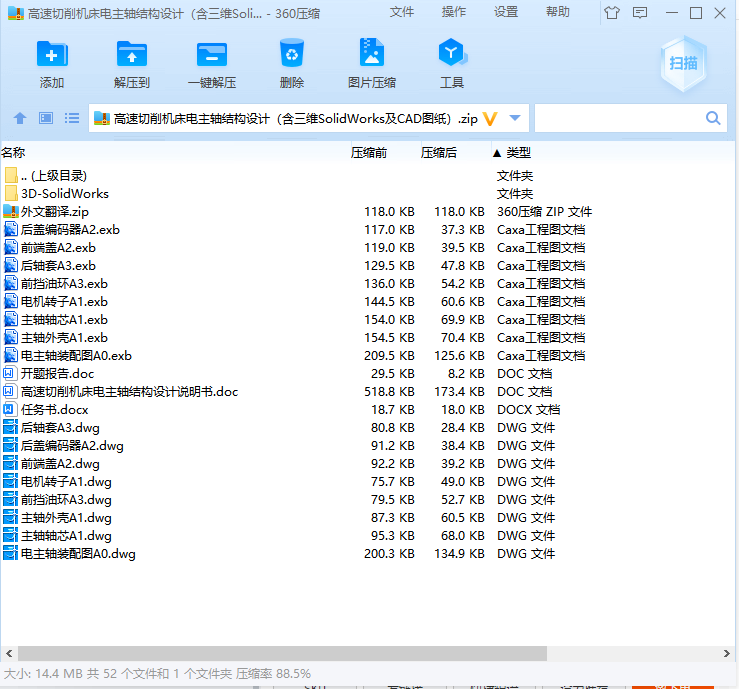Select the file 前挡油环A3.exb
The width and height of the screenshot is (739, 689).
tap(64, 284)
